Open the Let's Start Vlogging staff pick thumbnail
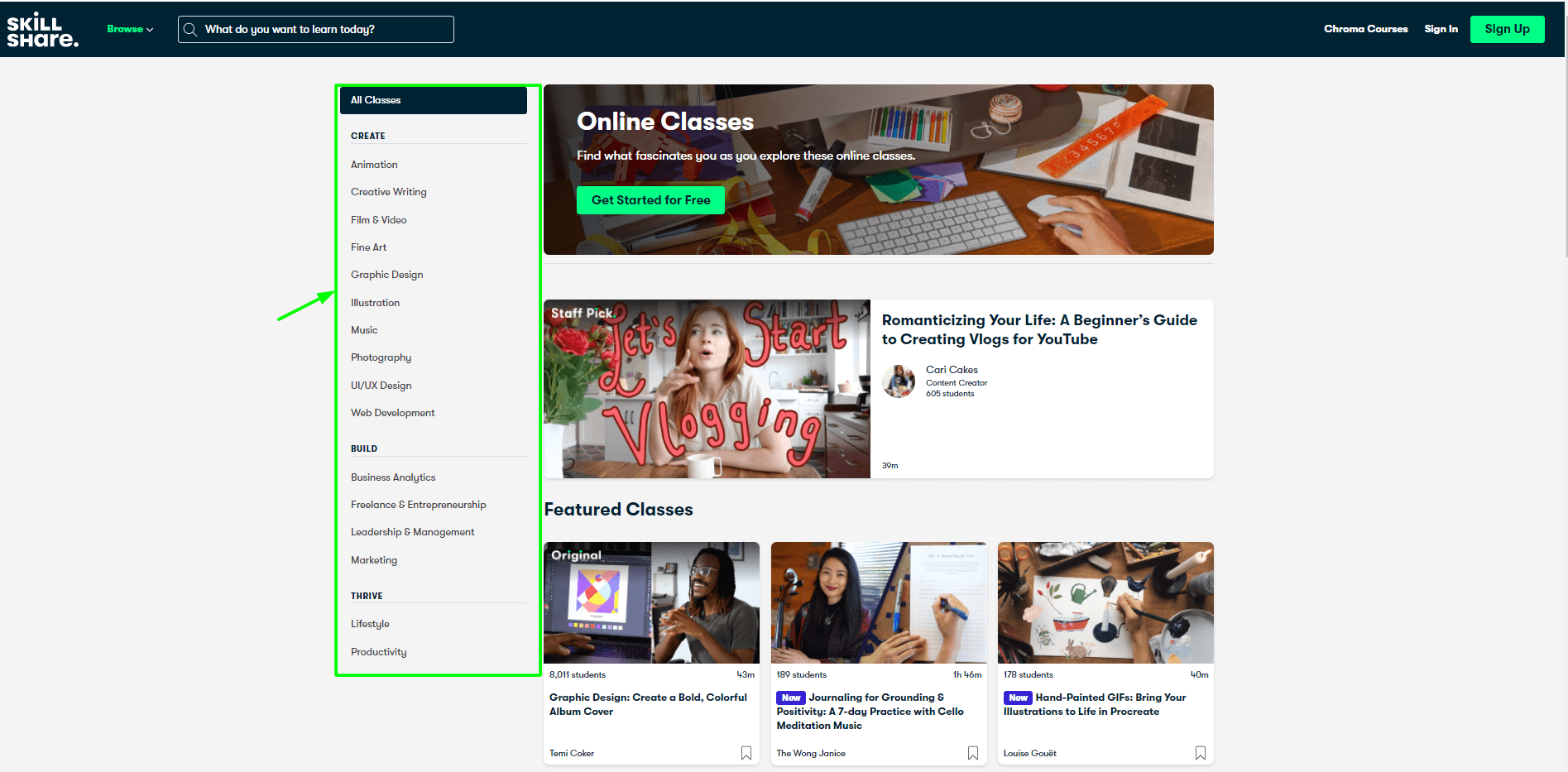Screen dimensions: 1568x772 (707, 389)
